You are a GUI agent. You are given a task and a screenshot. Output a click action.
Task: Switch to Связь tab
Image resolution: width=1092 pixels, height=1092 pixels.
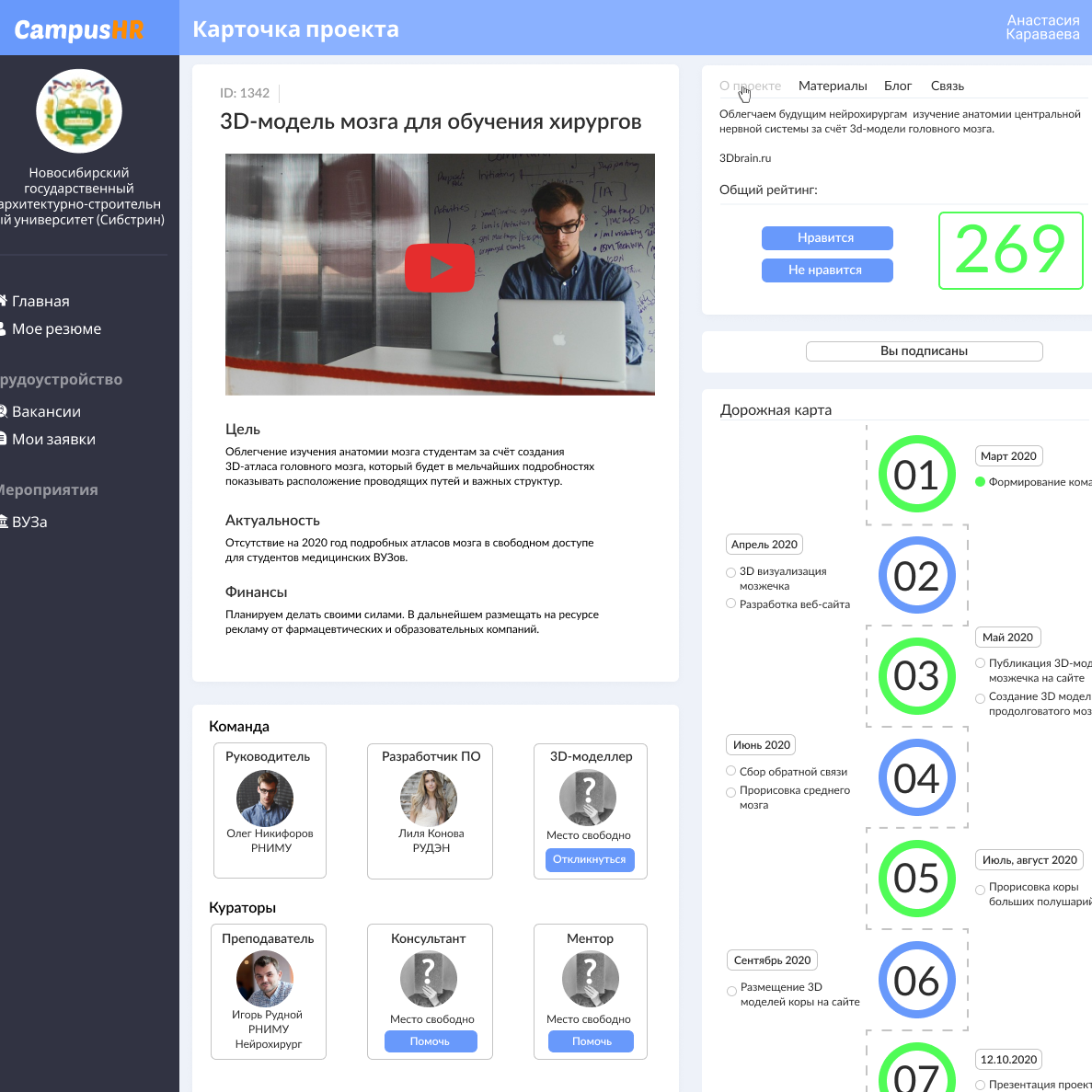(948, 86)
